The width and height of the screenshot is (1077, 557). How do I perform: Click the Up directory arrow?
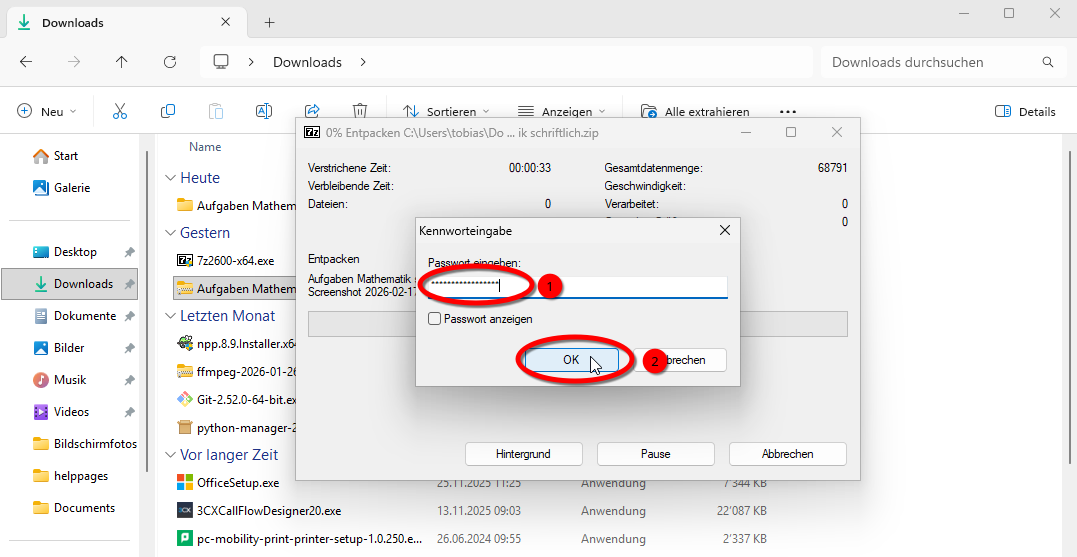(122, 62)
